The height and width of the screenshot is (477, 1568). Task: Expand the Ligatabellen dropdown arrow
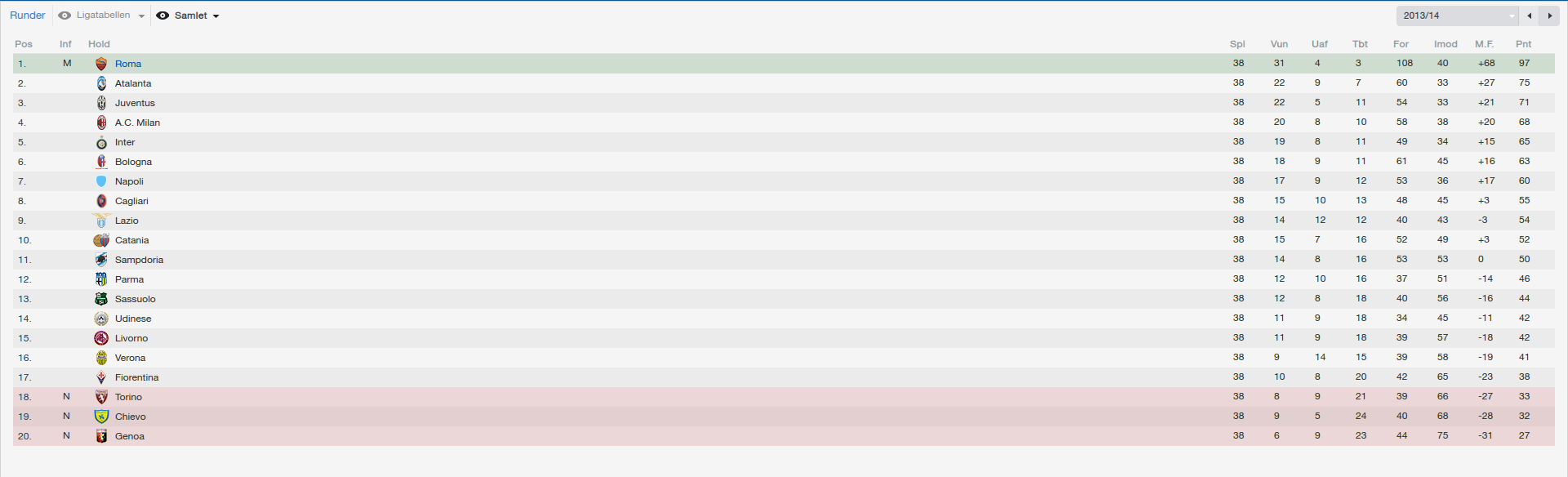[x=141, y=16]
